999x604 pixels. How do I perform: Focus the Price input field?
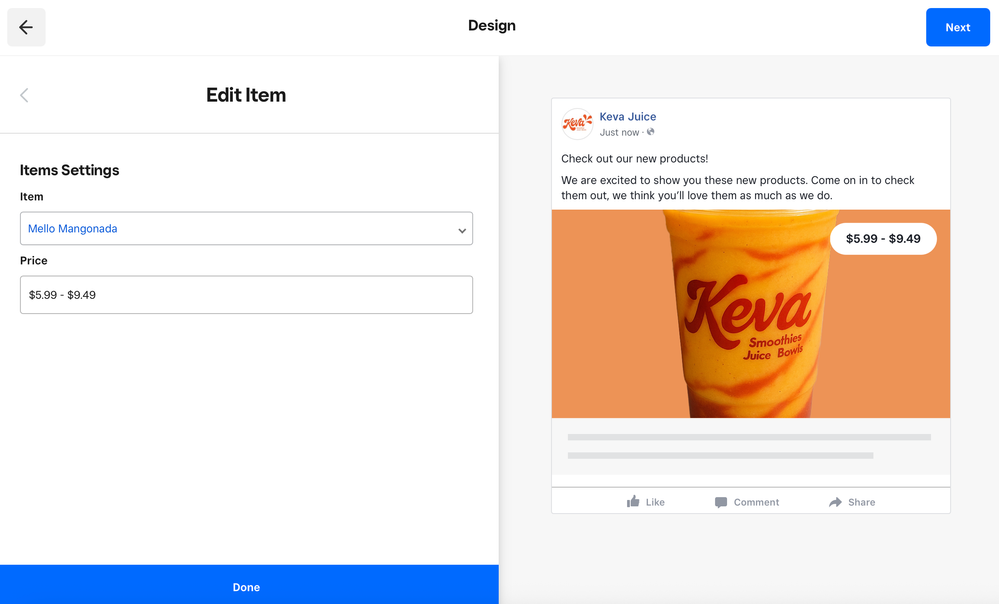pyautogui.click(x=246, y=295)
